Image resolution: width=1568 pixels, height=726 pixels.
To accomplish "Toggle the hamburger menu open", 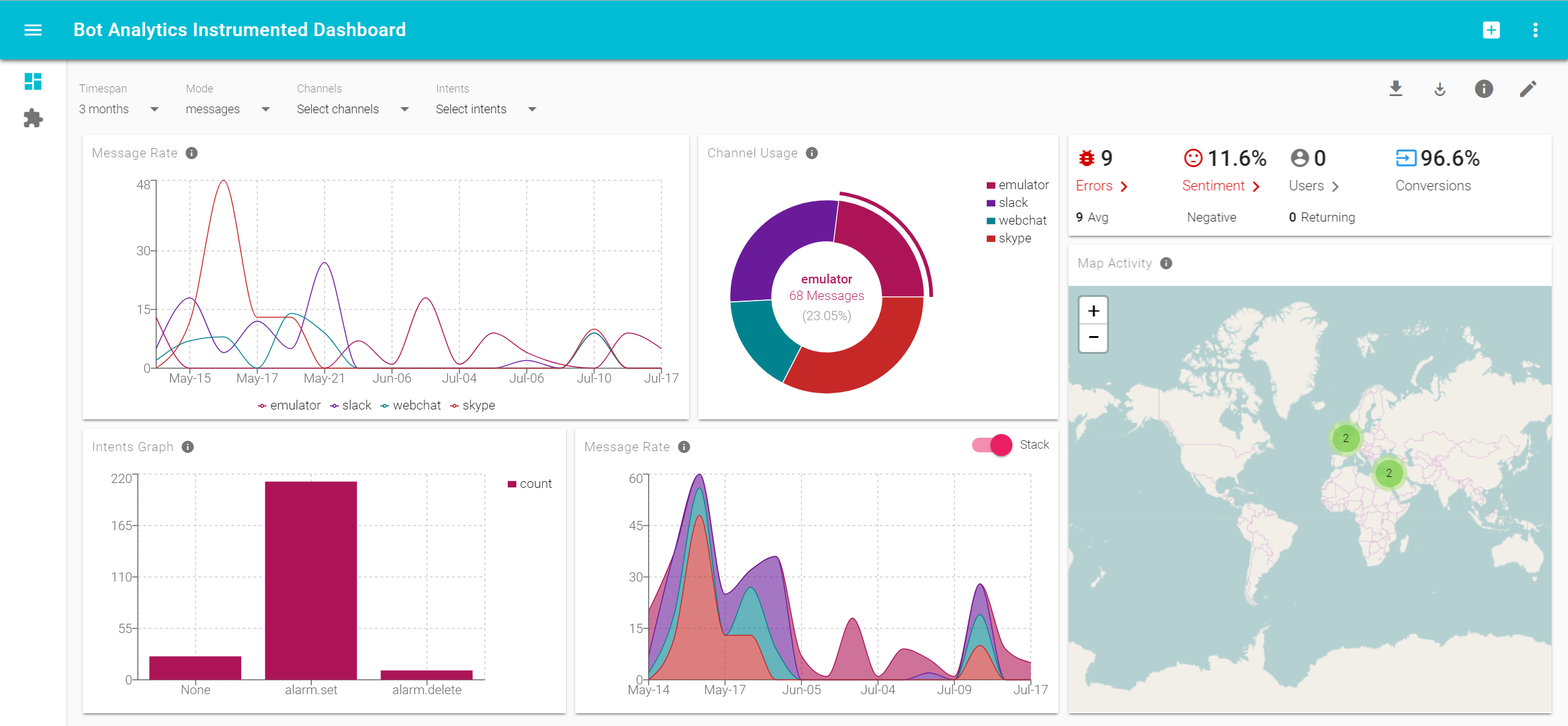I will [x=33, y=30].
